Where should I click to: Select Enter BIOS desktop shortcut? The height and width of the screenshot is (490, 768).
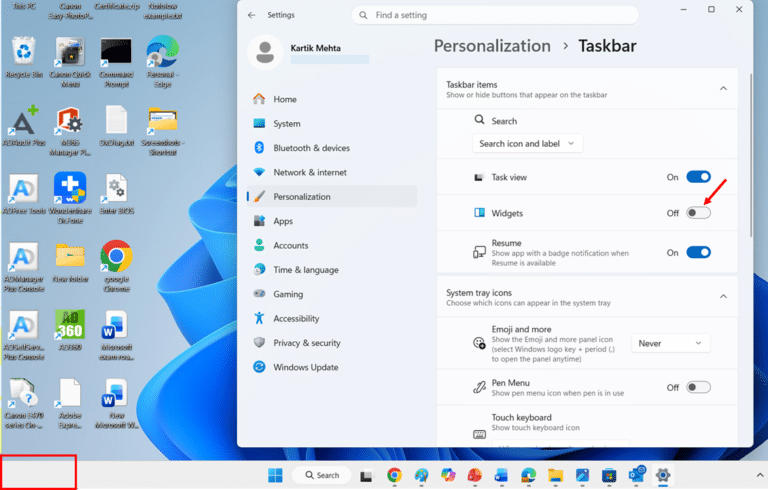(117, 194)
